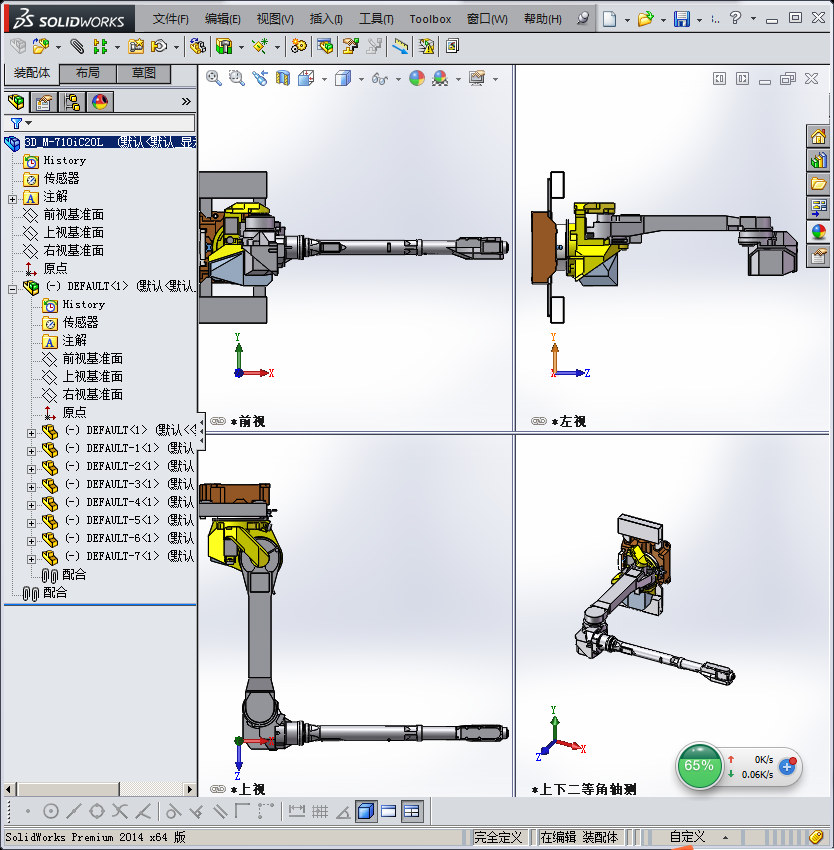The width and height of the screenshot is (834, 850).
Task: Open the 编辑(E) menu
Action: [x=223, y=19]
